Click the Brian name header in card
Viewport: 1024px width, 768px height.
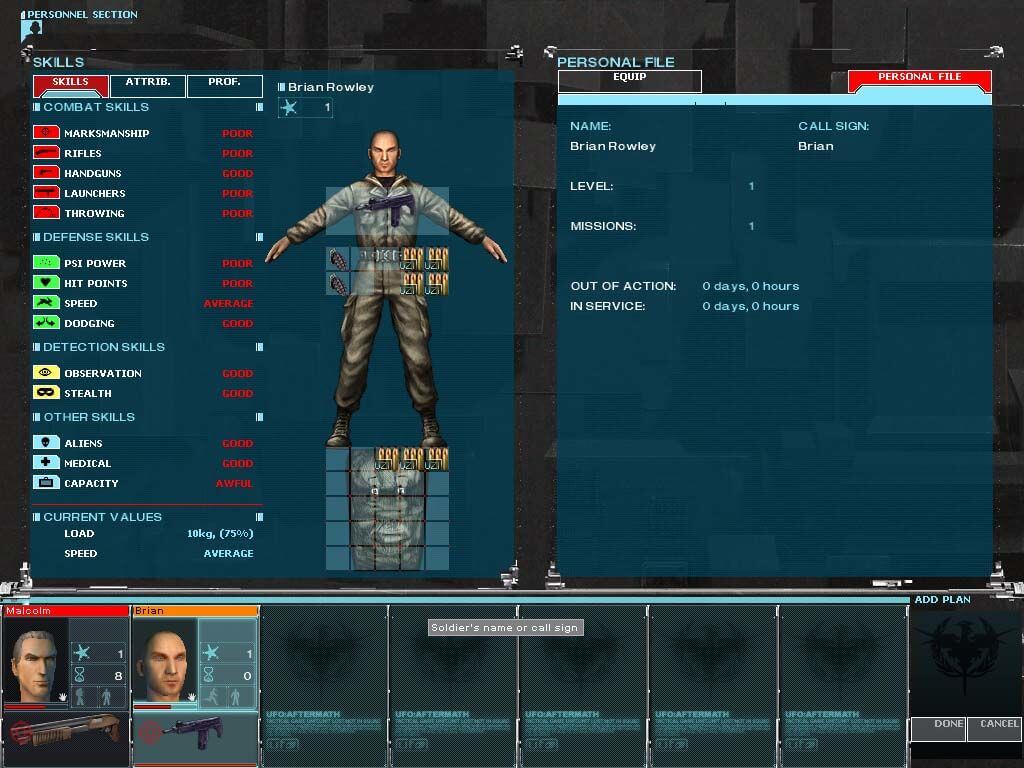tap(195, 611)
